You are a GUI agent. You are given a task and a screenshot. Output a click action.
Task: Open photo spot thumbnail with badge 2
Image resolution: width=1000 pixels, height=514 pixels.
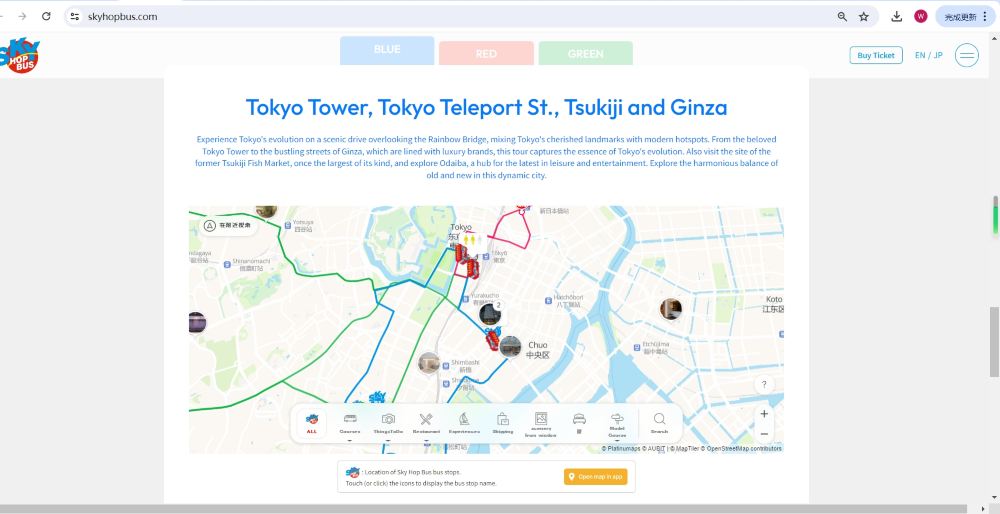point(490,313)
